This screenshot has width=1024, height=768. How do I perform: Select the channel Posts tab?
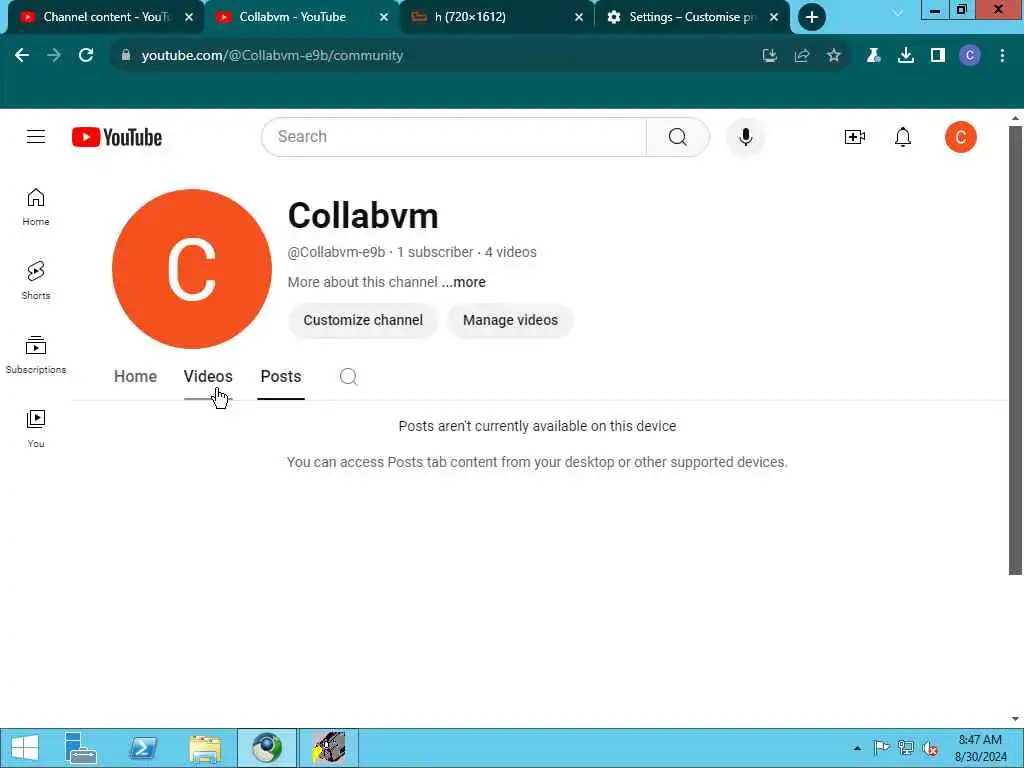pyautogui.click(x=281, y=376)
